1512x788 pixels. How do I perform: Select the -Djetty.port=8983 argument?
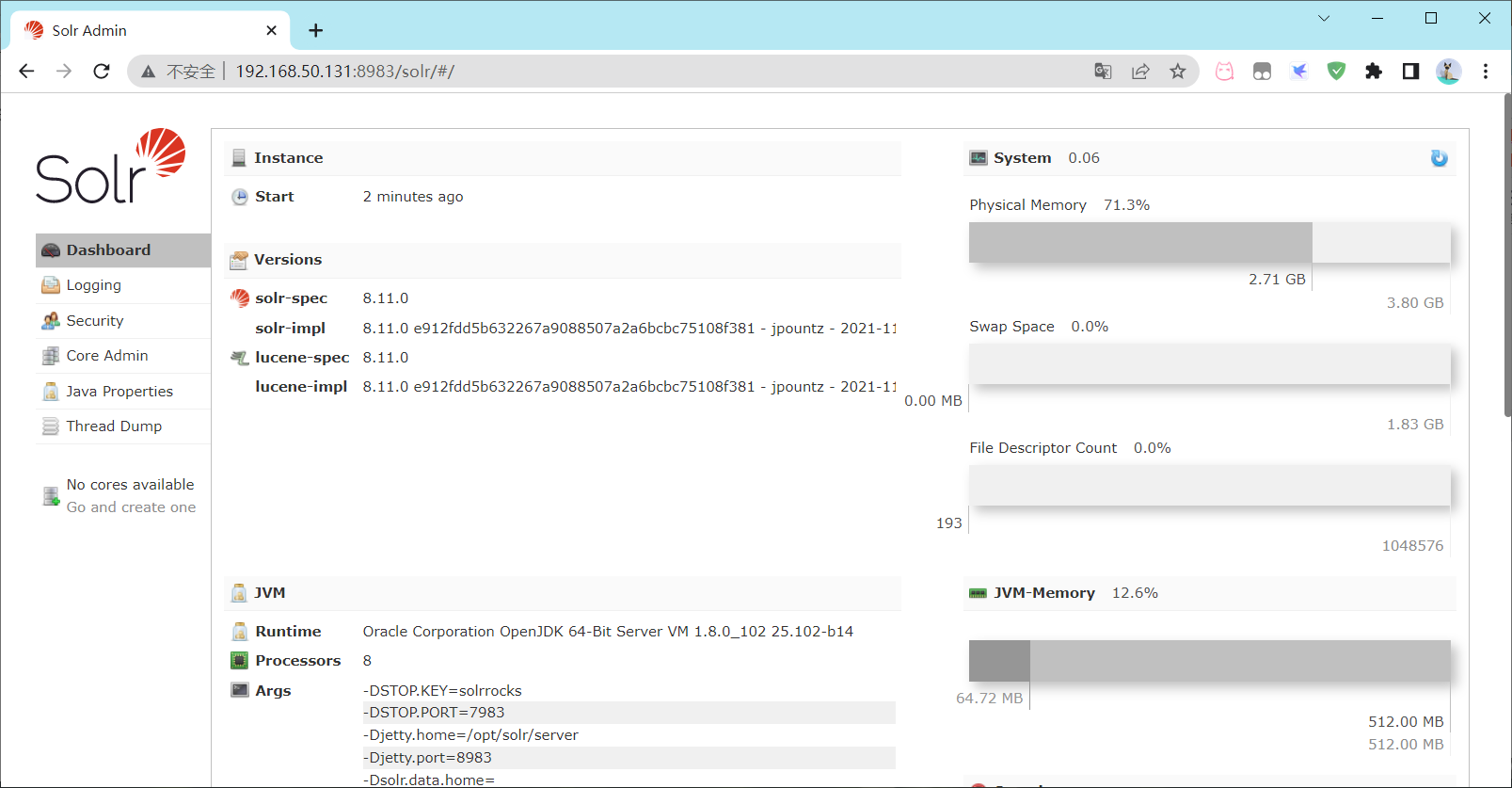pos(629,758)
